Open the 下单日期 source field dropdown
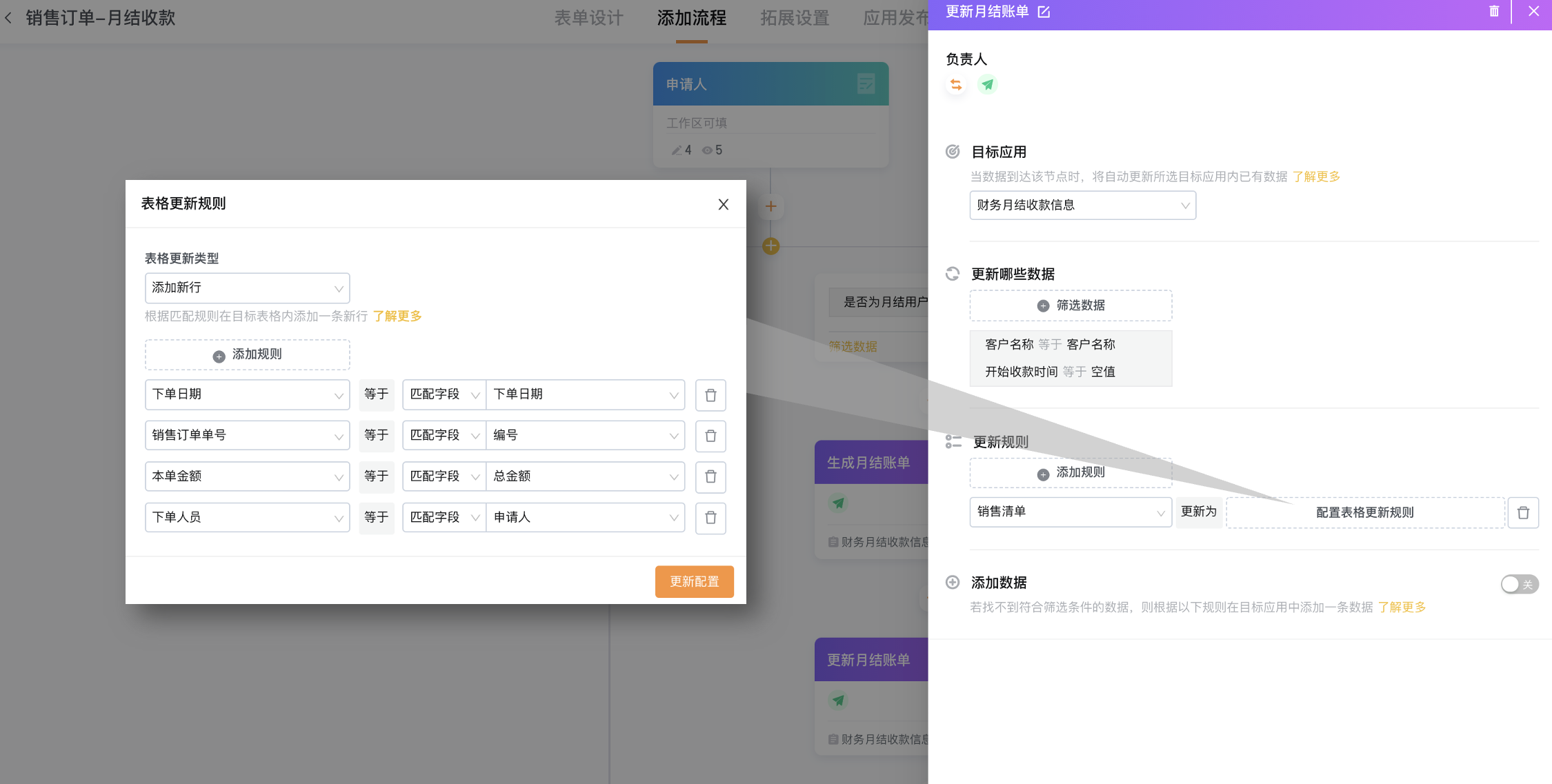This screenshot has height=784, width=1552. click(x=247, y=395)
